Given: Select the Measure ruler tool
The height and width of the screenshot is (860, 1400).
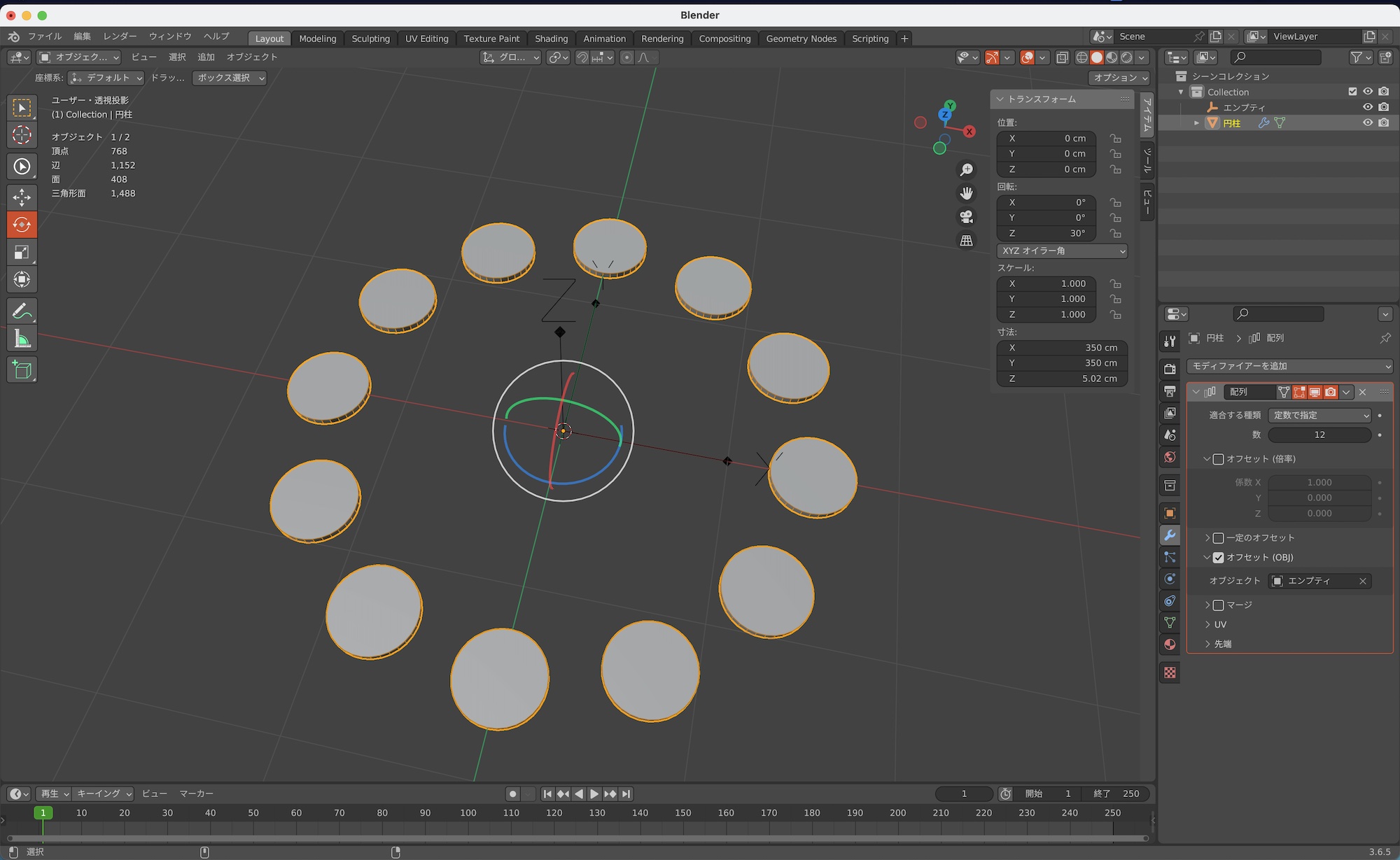Looking at the screenshot, I should pyautogui.click(x=22, y=339).
